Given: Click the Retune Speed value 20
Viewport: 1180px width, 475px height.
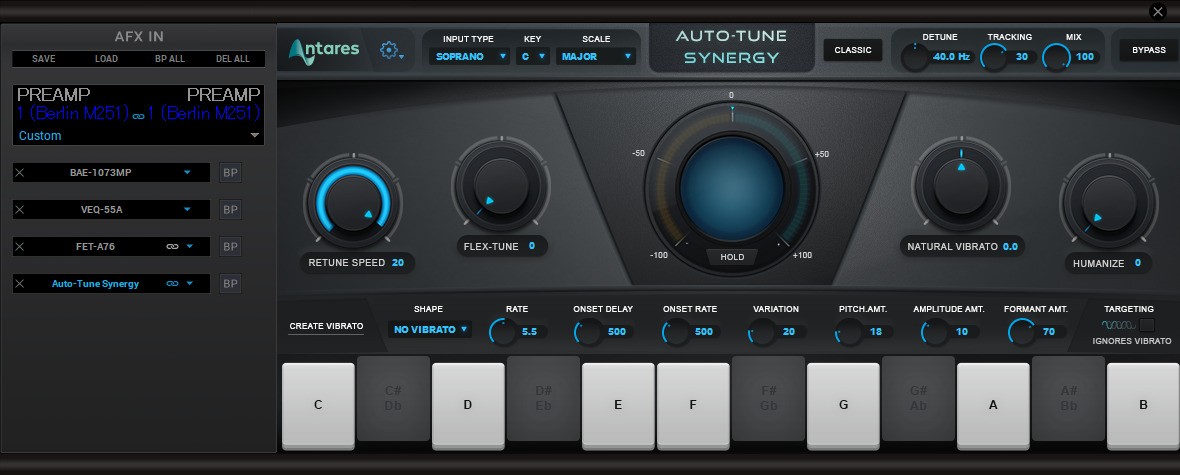Looking at the screenshot, I should [x=398, y=263].
